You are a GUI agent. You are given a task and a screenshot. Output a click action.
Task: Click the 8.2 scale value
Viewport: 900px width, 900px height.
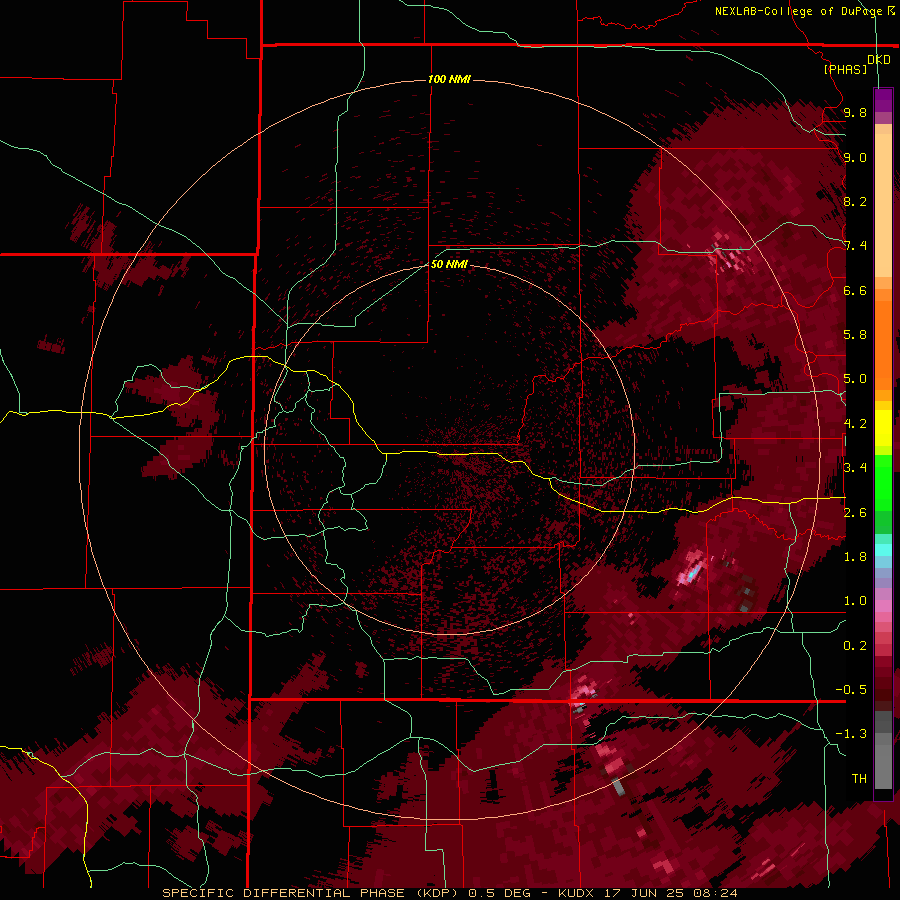pos(855,201)
